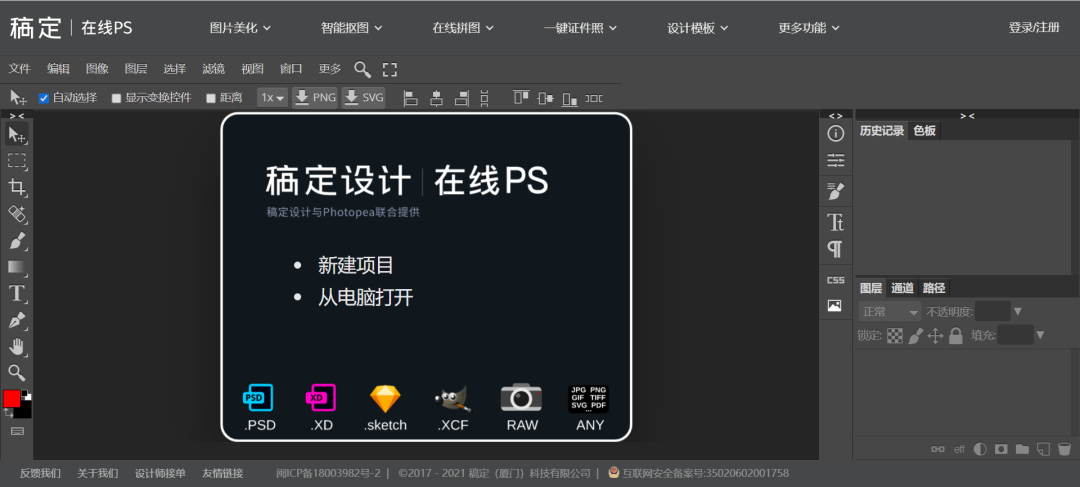This screenshot has height=487, width=1080.
Task: Click the search magnifier in the menu bar
Action: 362,69
